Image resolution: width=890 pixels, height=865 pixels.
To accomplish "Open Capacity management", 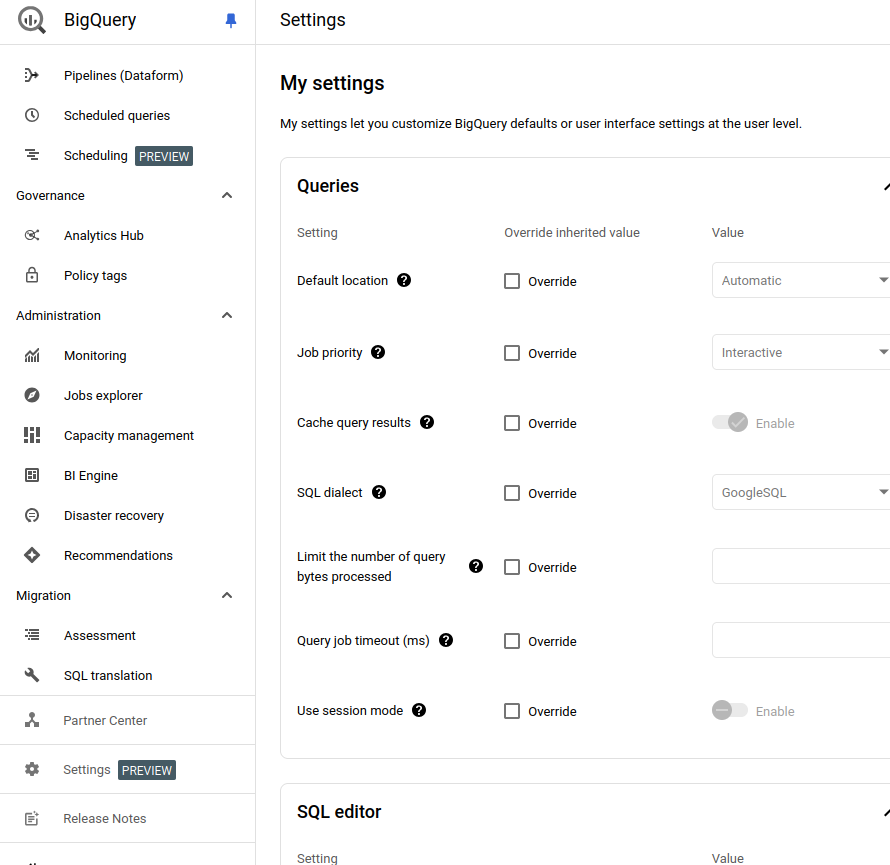I will click(x=127, y=435).
